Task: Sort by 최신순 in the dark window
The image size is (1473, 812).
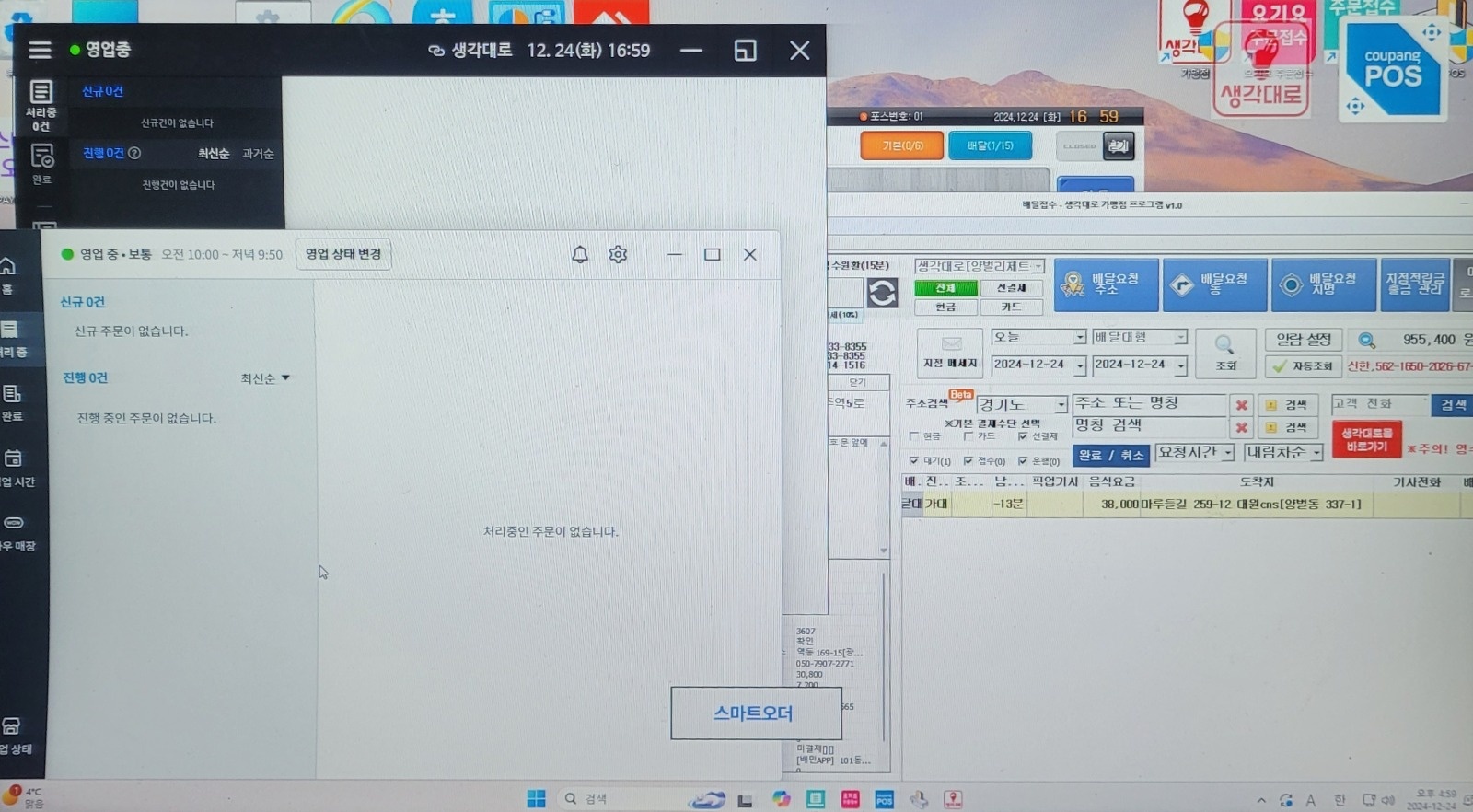Action: pyautogui.click(x=214, y=154)
